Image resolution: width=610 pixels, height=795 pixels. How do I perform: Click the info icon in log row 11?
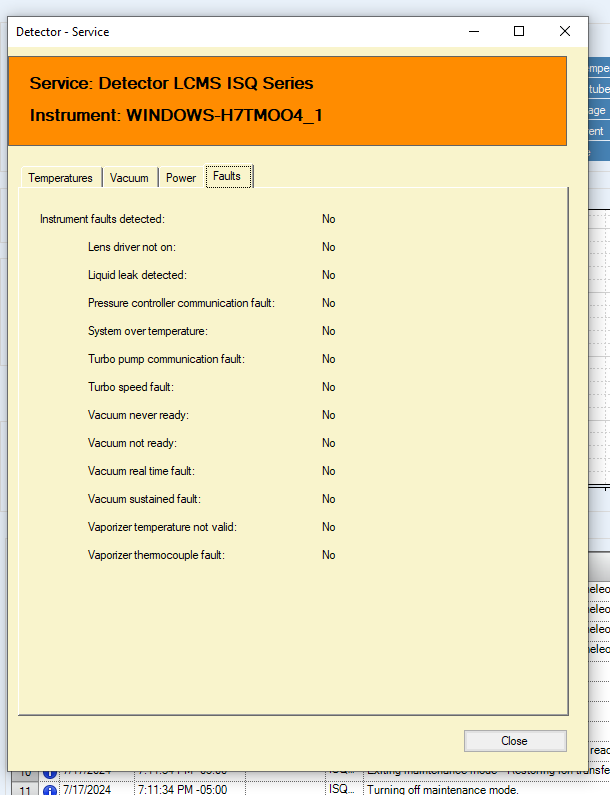(50, 789)
